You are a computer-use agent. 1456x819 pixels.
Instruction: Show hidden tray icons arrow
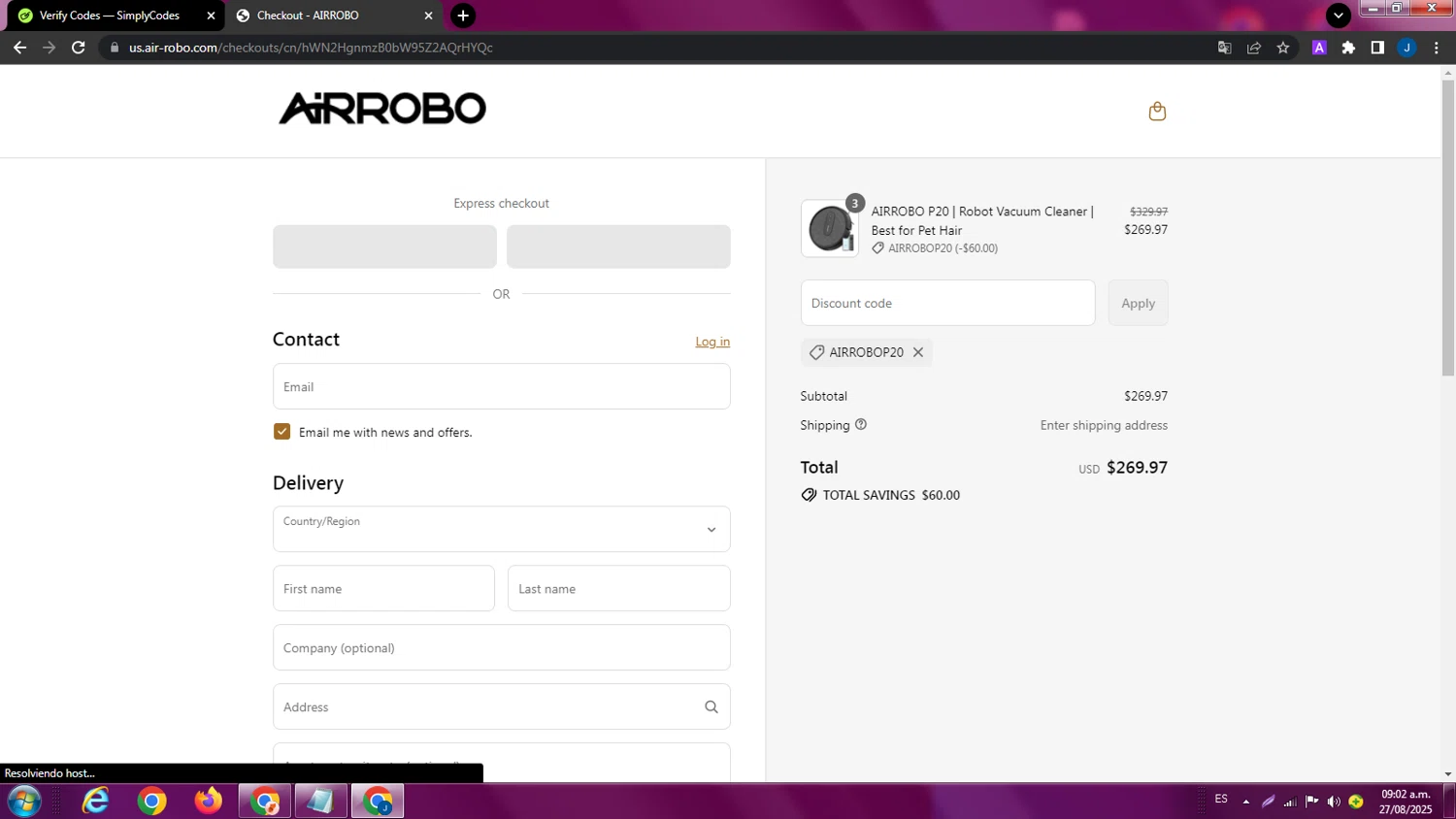(1246, 802)
